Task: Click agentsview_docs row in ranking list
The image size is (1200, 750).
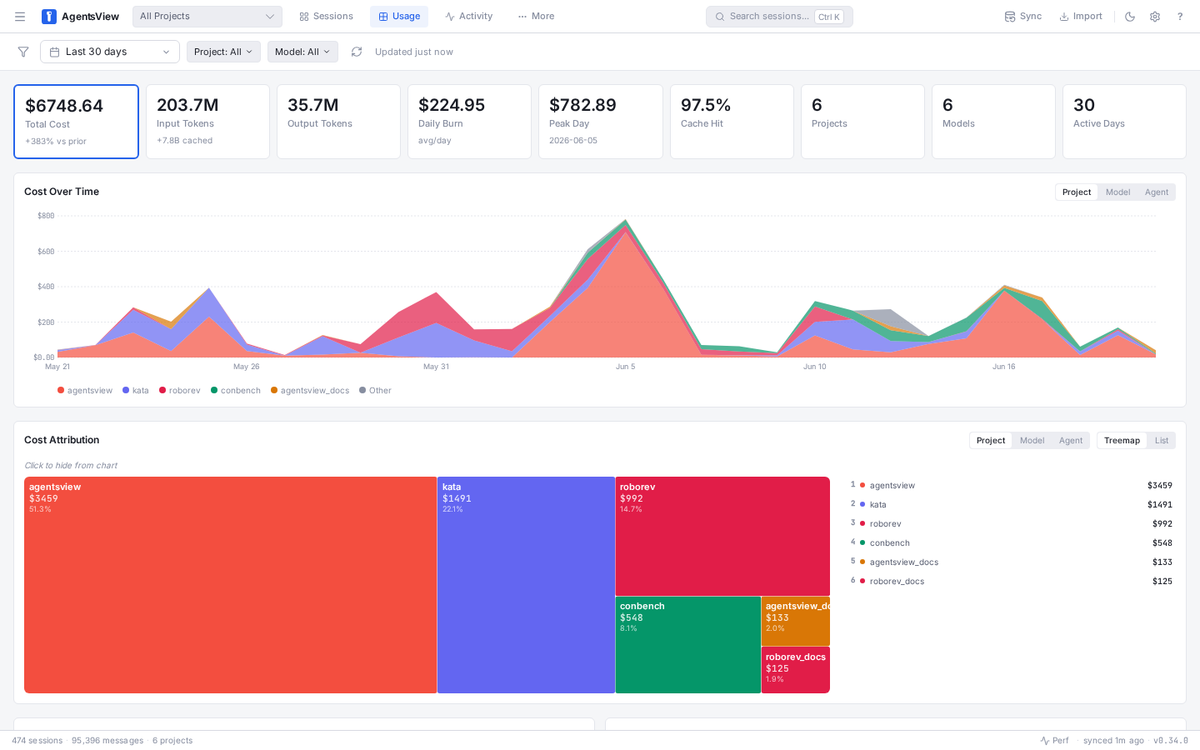Action: pyautogui.click(x=1011, y=562)
